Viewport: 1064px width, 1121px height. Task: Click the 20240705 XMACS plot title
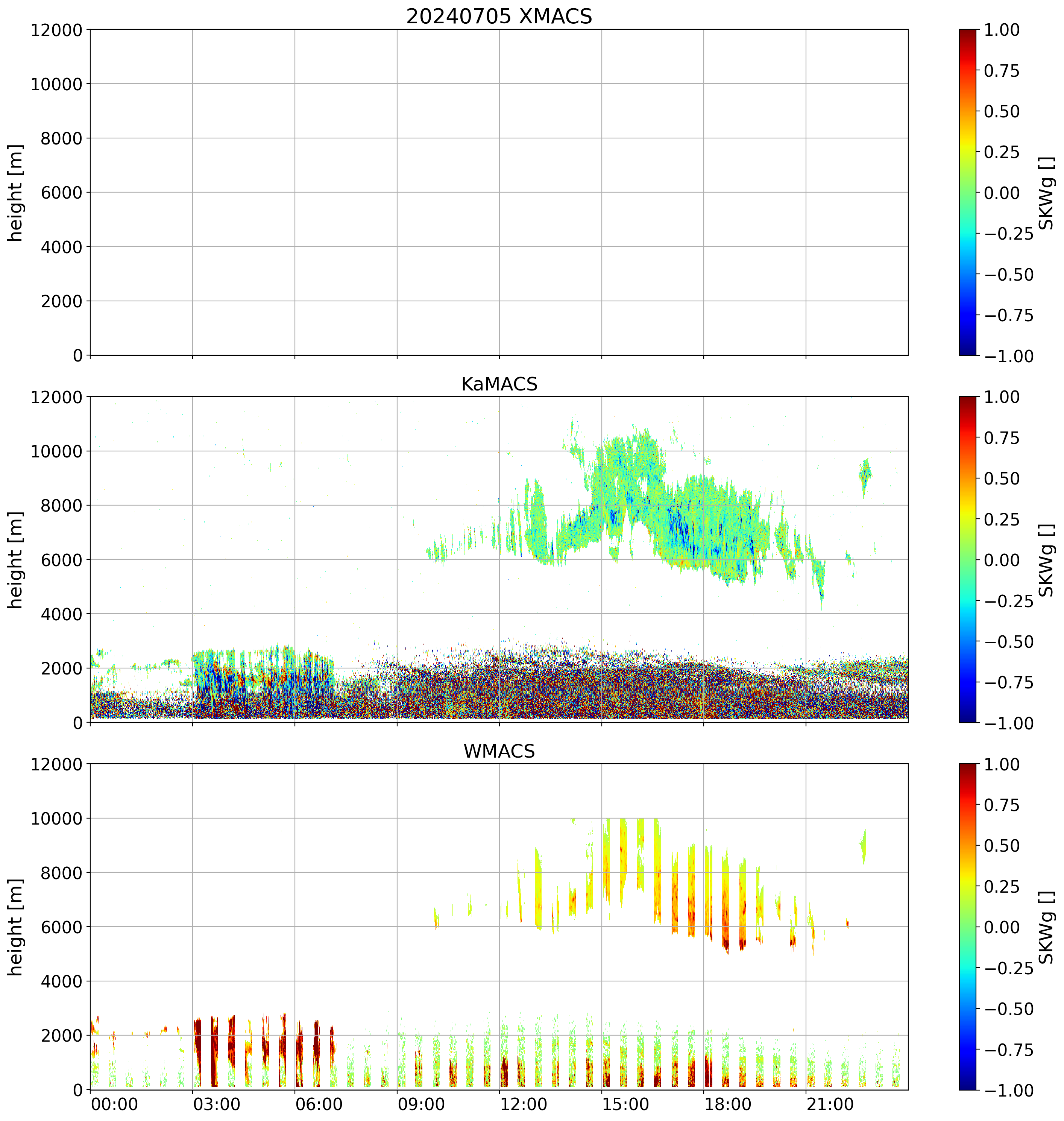click(499, 17)
